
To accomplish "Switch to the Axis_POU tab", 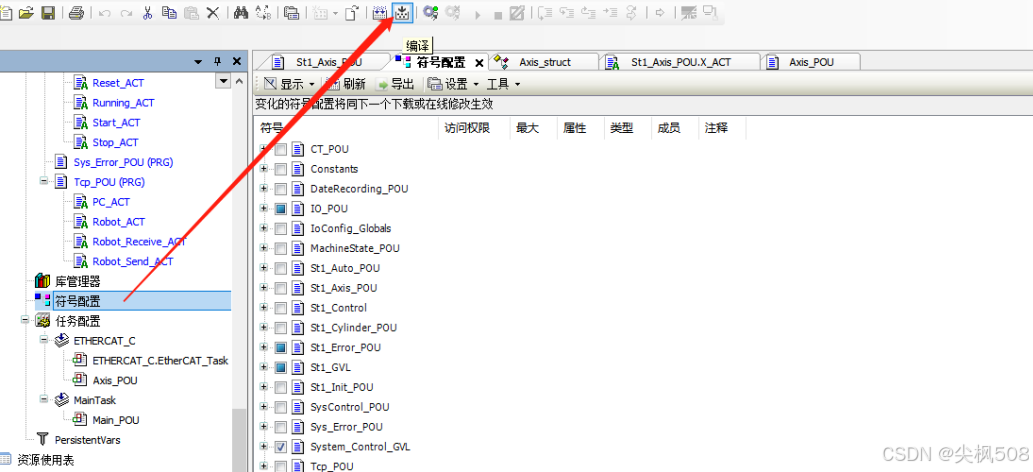I will click(x=812, y=63).
